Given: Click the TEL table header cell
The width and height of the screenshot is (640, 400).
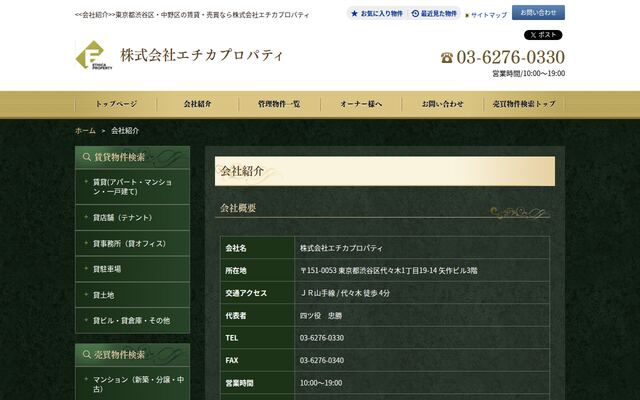Looking at the screenshot, I should 258,338.
